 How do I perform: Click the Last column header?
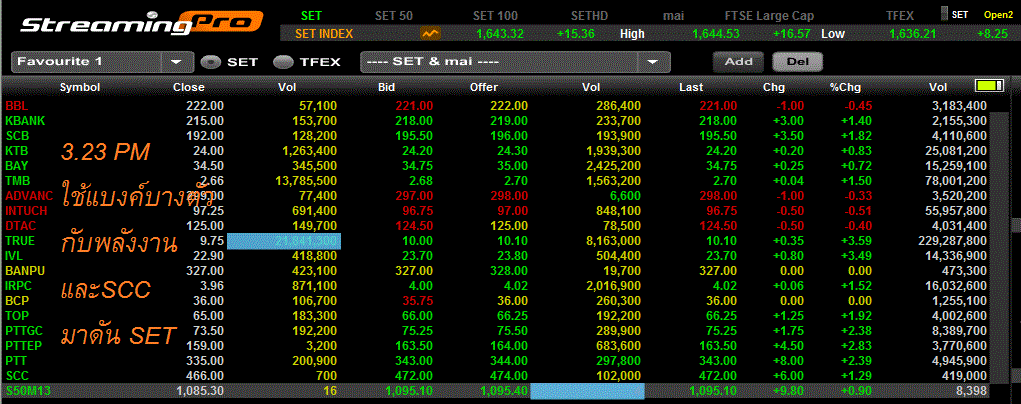691,87
